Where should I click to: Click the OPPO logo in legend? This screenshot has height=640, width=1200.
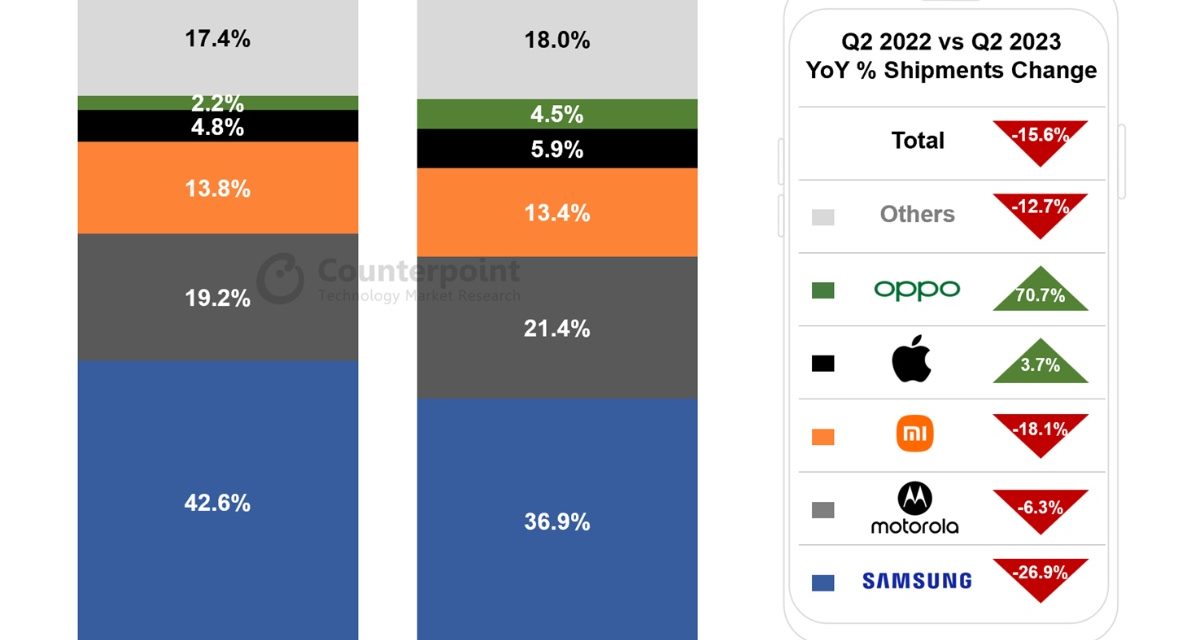click(916, 290)
